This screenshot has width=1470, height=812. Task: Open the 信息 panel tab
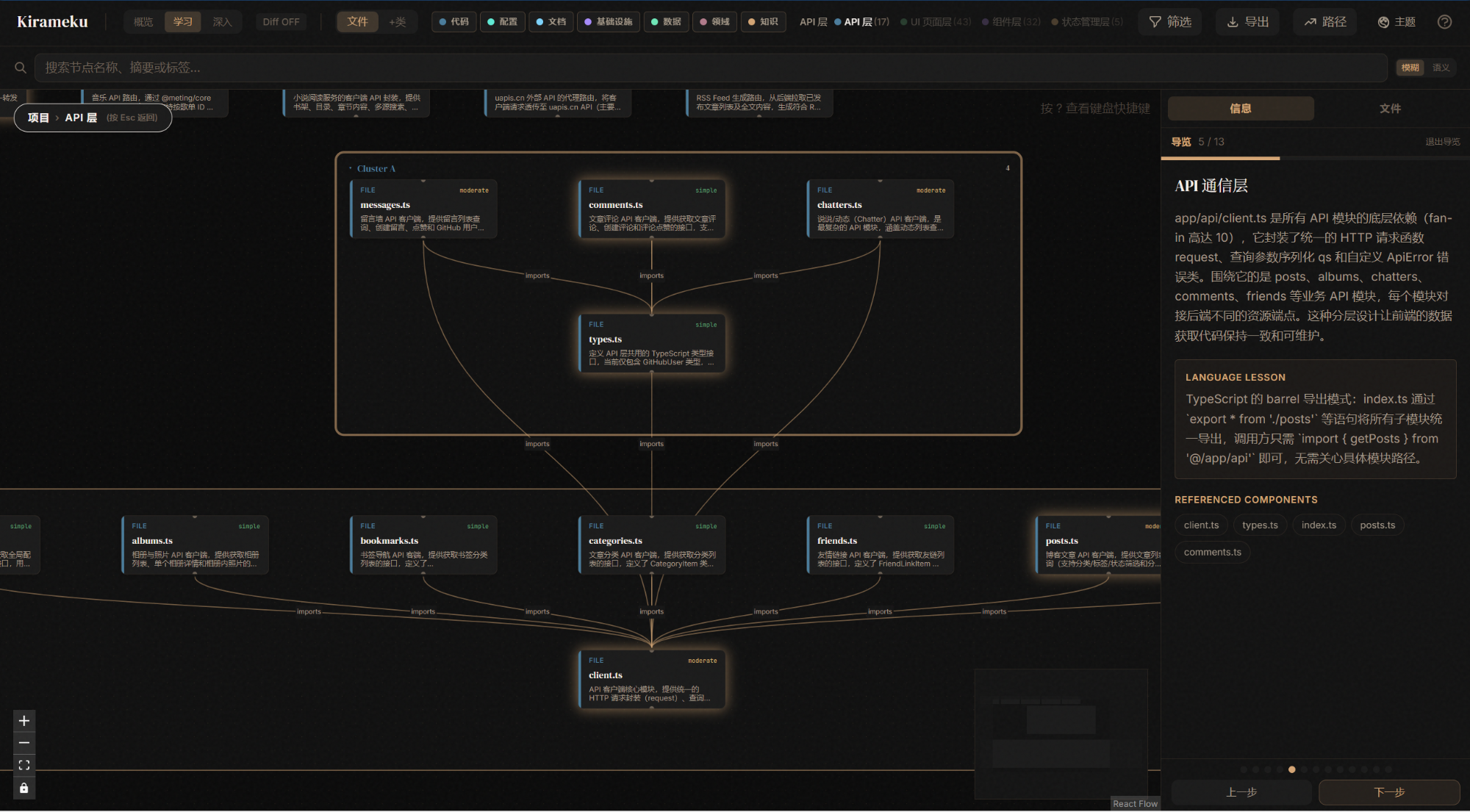pos(1241,108)
